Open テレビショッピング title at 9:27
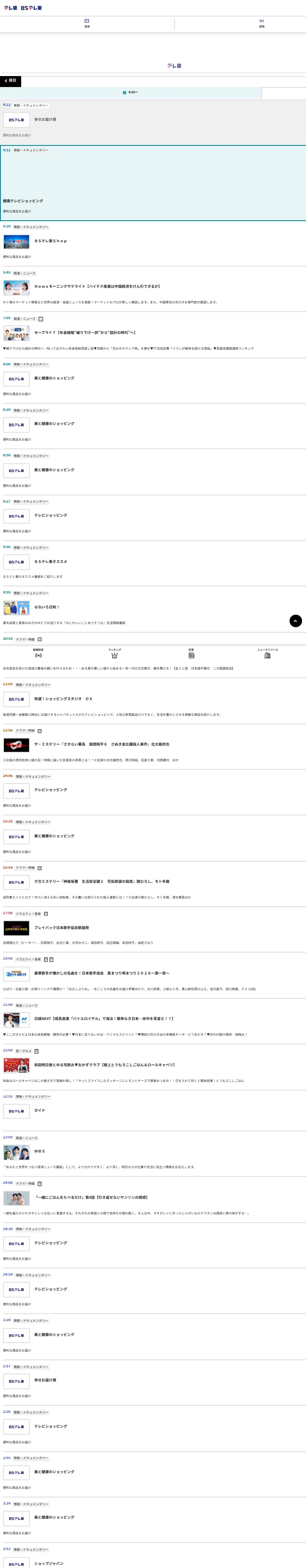 point(50,516)
